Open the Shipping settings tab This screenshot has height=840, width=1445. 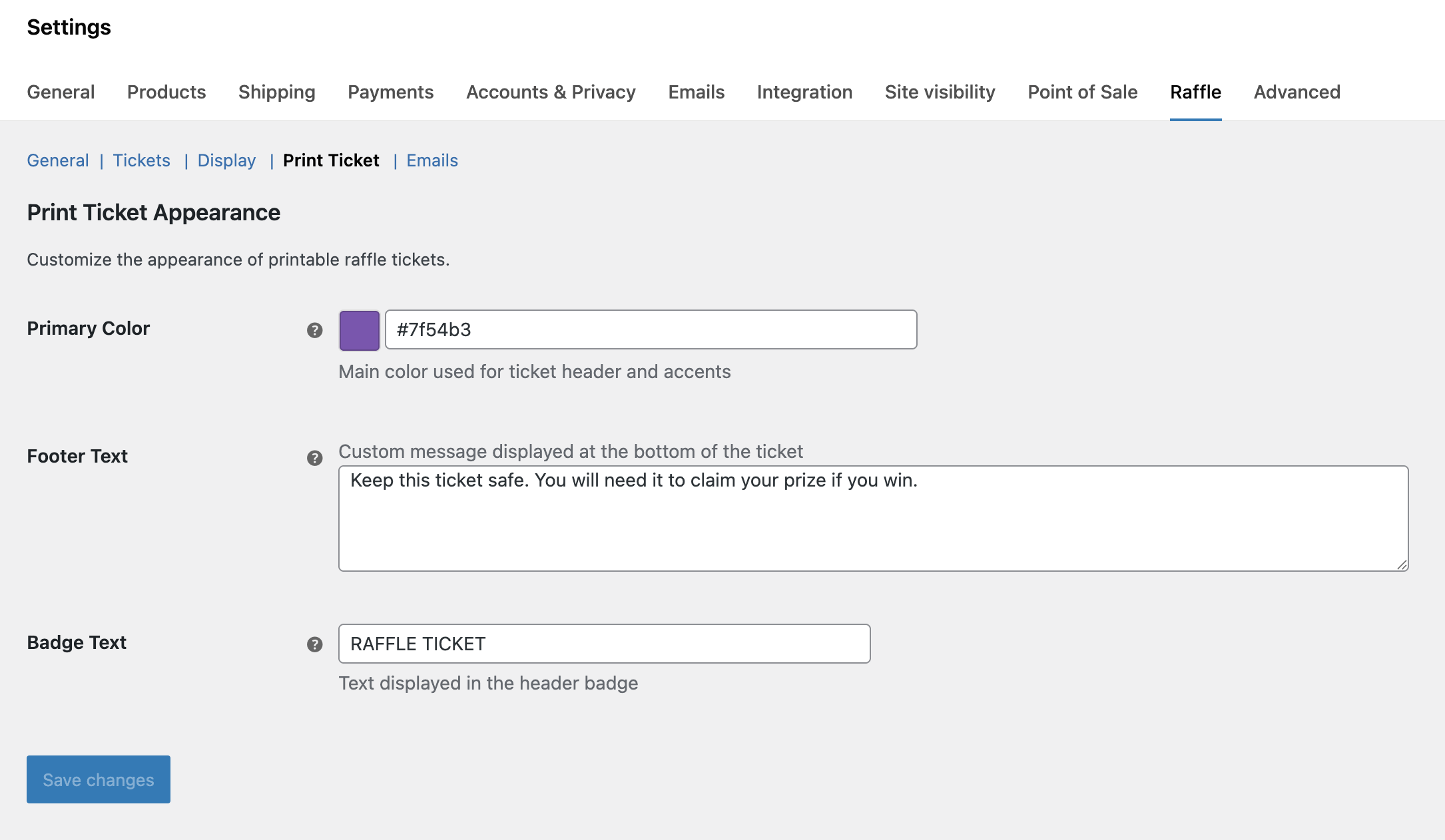(276, 93)
